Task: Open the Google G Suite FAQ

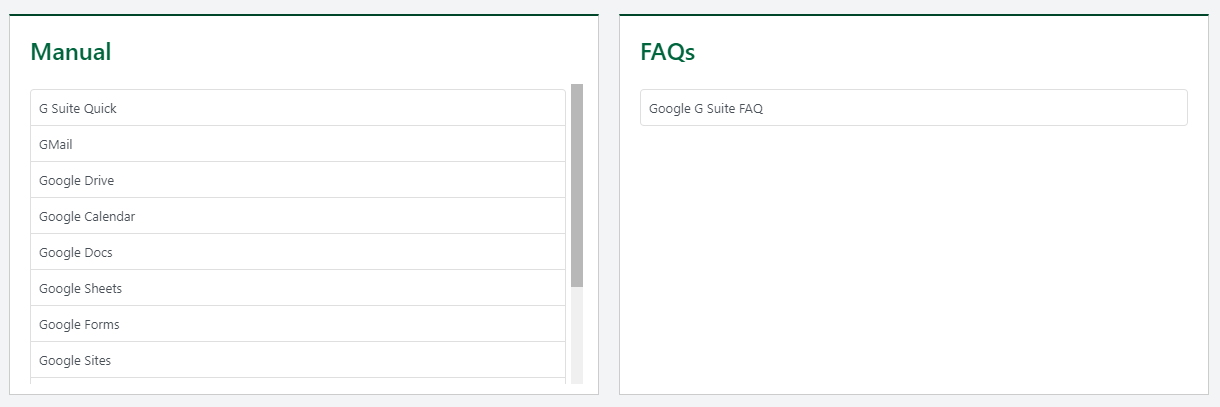Action: coord(706,108)
